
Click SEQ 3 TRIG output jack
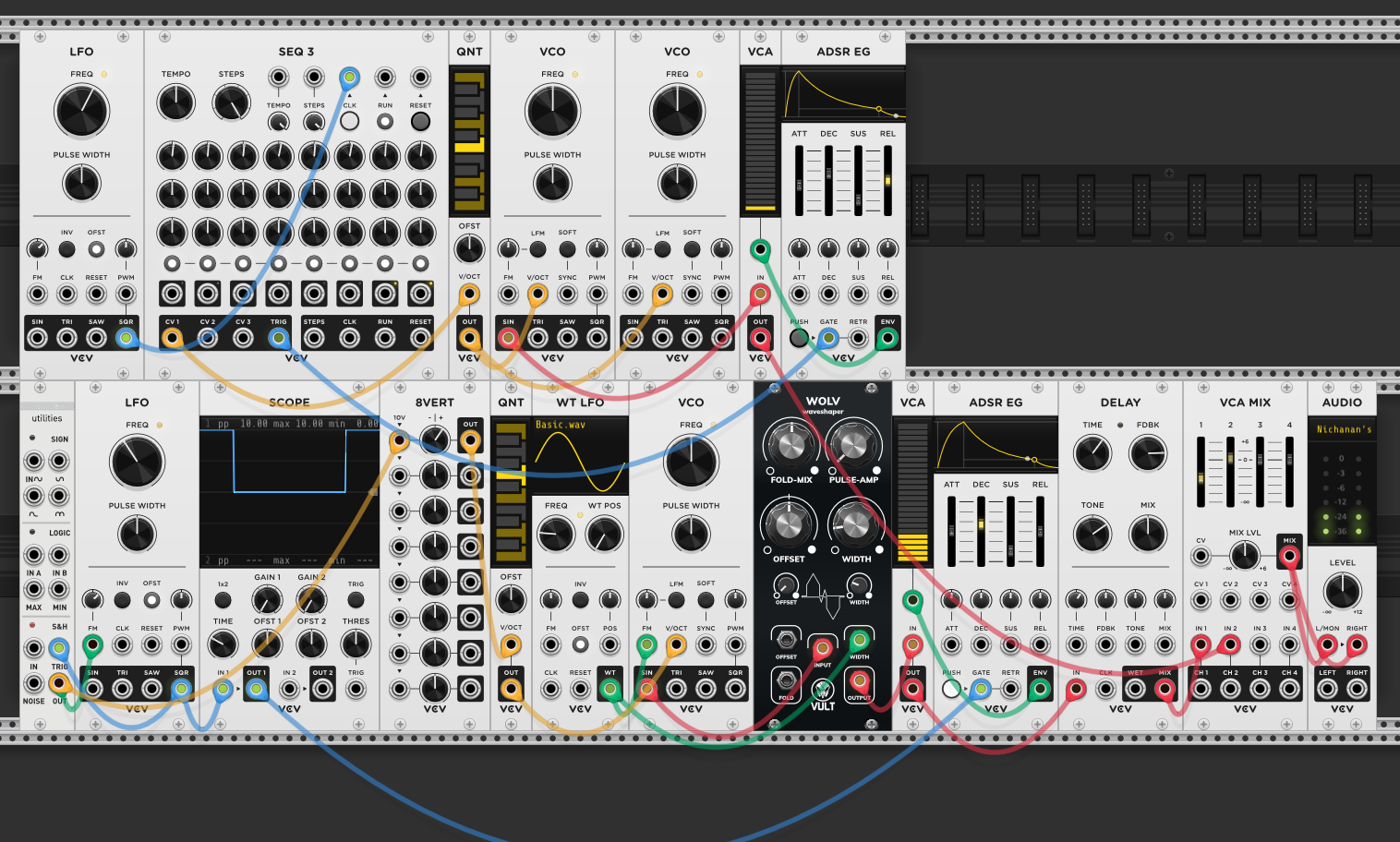278,338
